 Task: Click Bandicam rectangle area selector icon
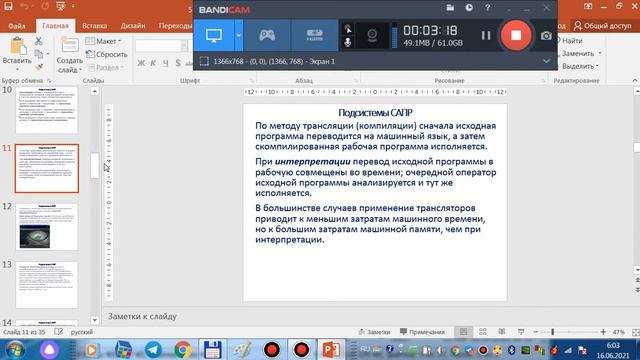coord(204,61)
